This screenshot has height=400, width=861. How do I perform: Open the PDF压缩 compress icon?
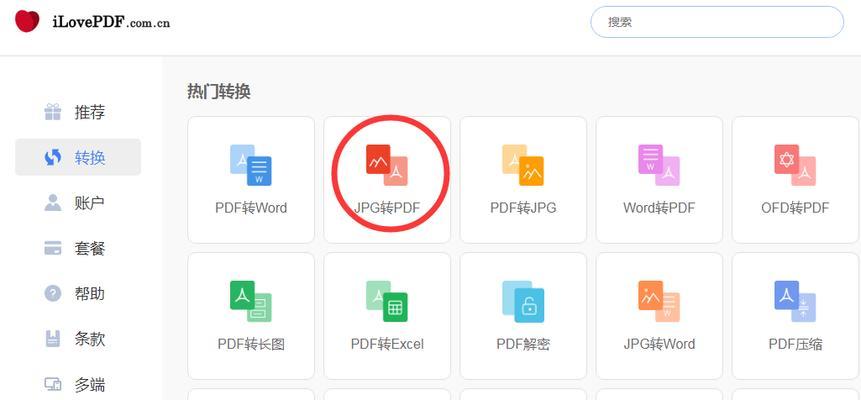(x=795, y=301)
